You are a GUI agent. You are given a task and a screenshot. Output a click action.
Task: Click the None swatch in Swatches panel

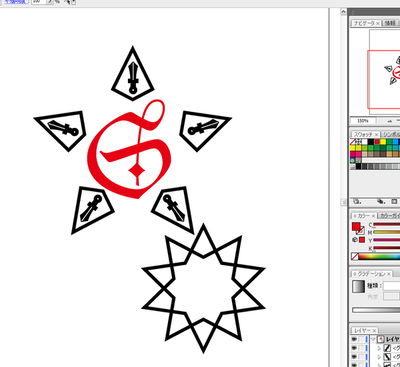pyautogui.click(x=353, y=142)
